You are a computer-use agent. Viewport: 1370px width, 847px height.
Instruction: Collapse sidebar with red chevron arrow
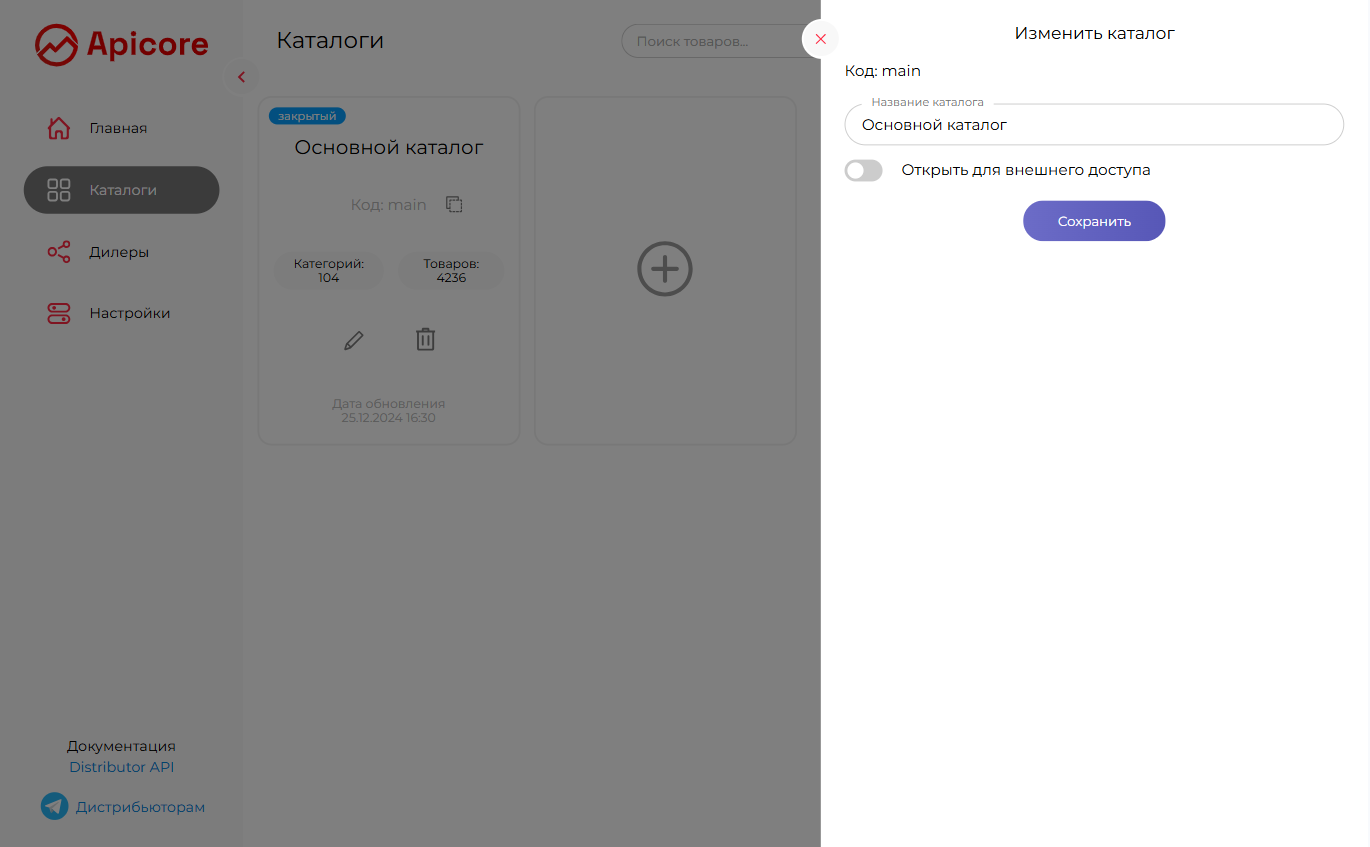[x=241, y=77]
